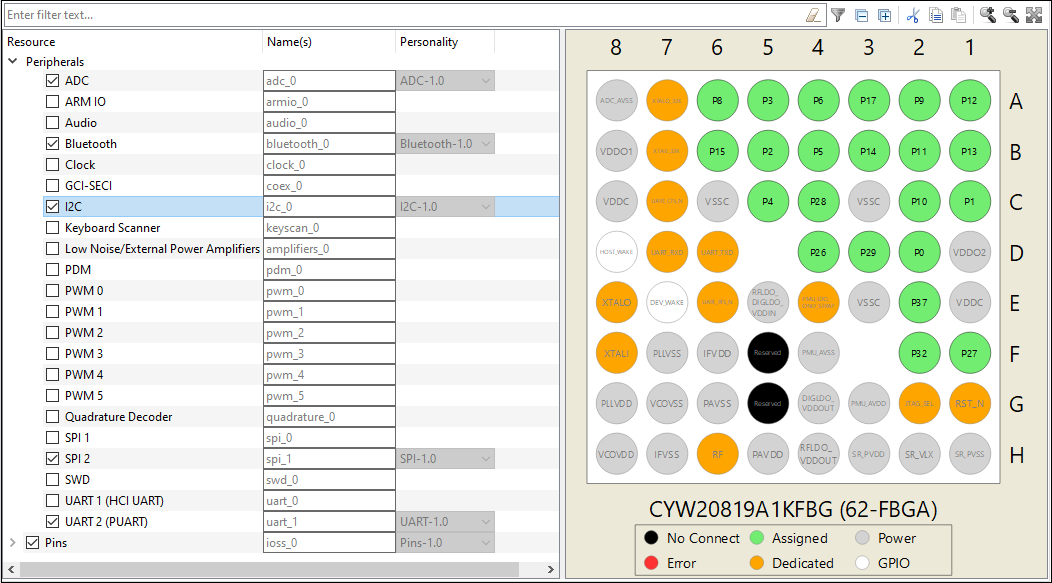
Task: Zoom in on the pin diagram
Action: pos(988,15)
